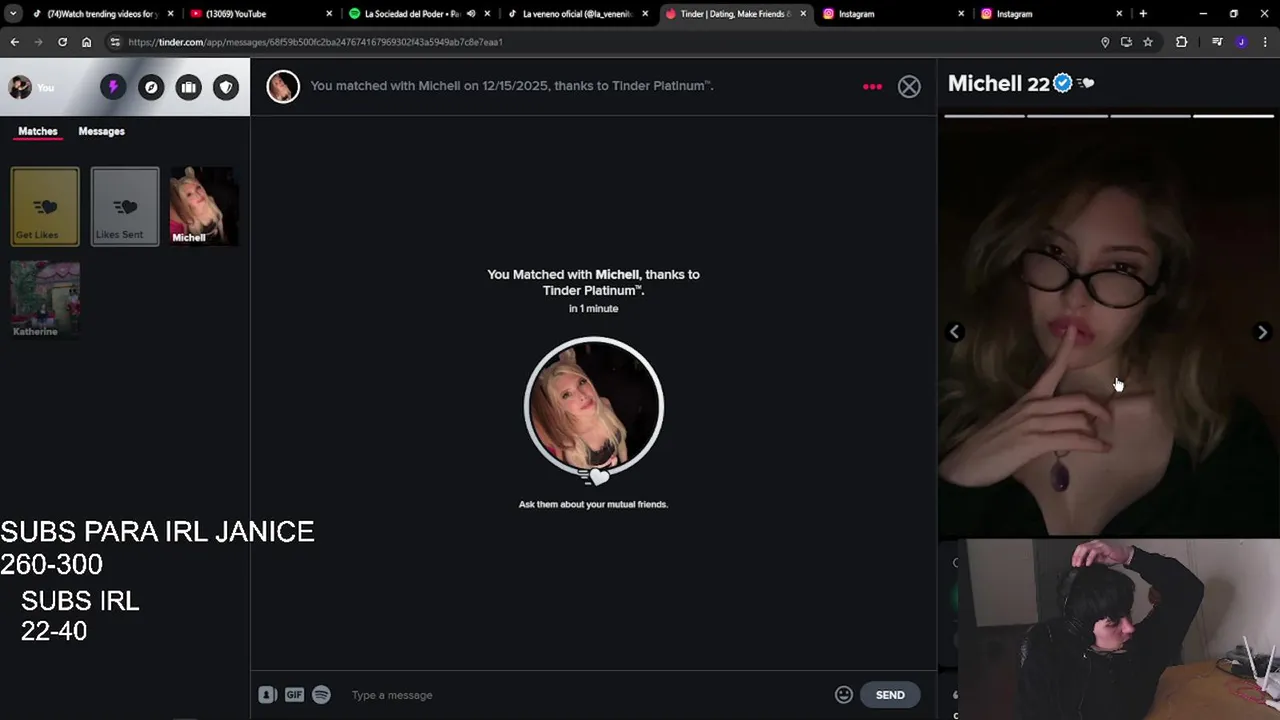Open the Chrome three-dot menu
Screen dimensions: 1280x720
[x=1266, y=42]
